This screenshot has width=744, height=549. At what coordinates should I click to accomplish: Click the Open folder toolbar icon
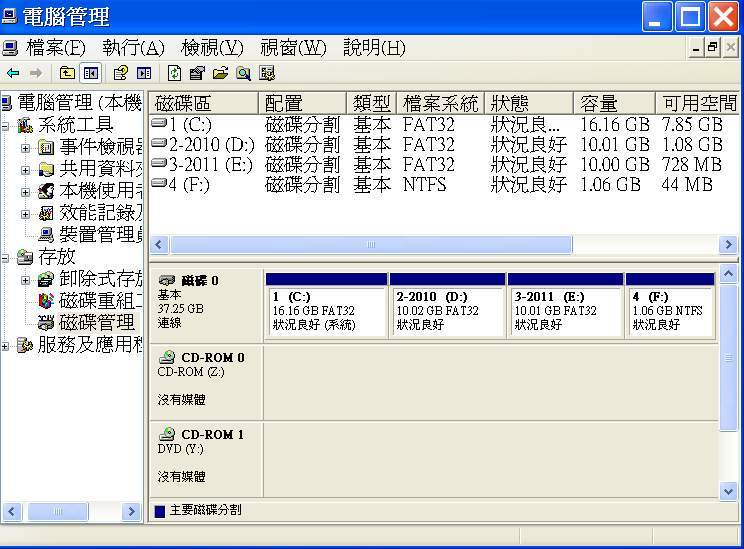tap(220, 73)
